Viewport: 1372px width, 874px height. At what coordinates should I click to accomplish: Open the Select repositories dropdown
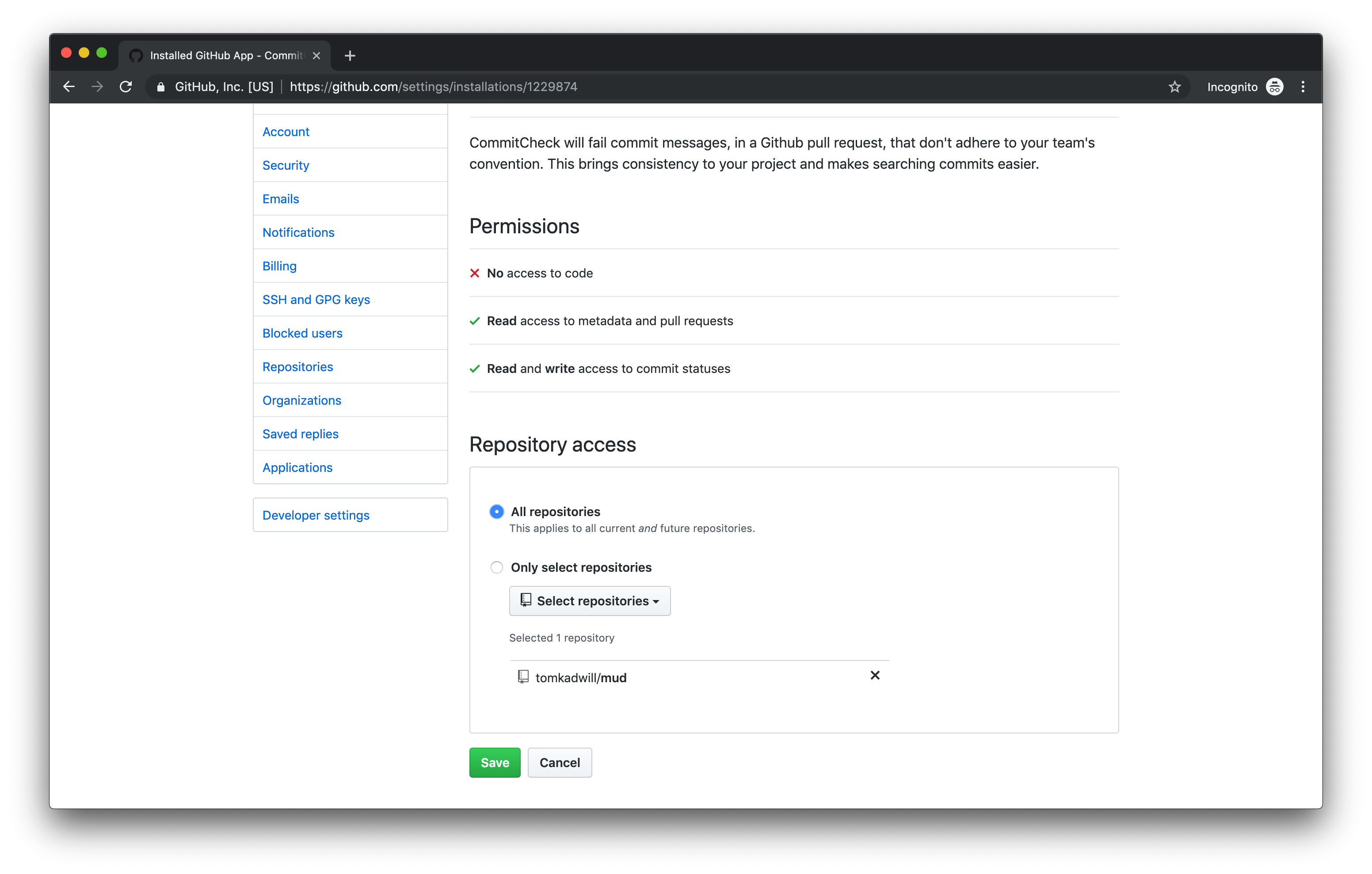(x=590, y=600)
